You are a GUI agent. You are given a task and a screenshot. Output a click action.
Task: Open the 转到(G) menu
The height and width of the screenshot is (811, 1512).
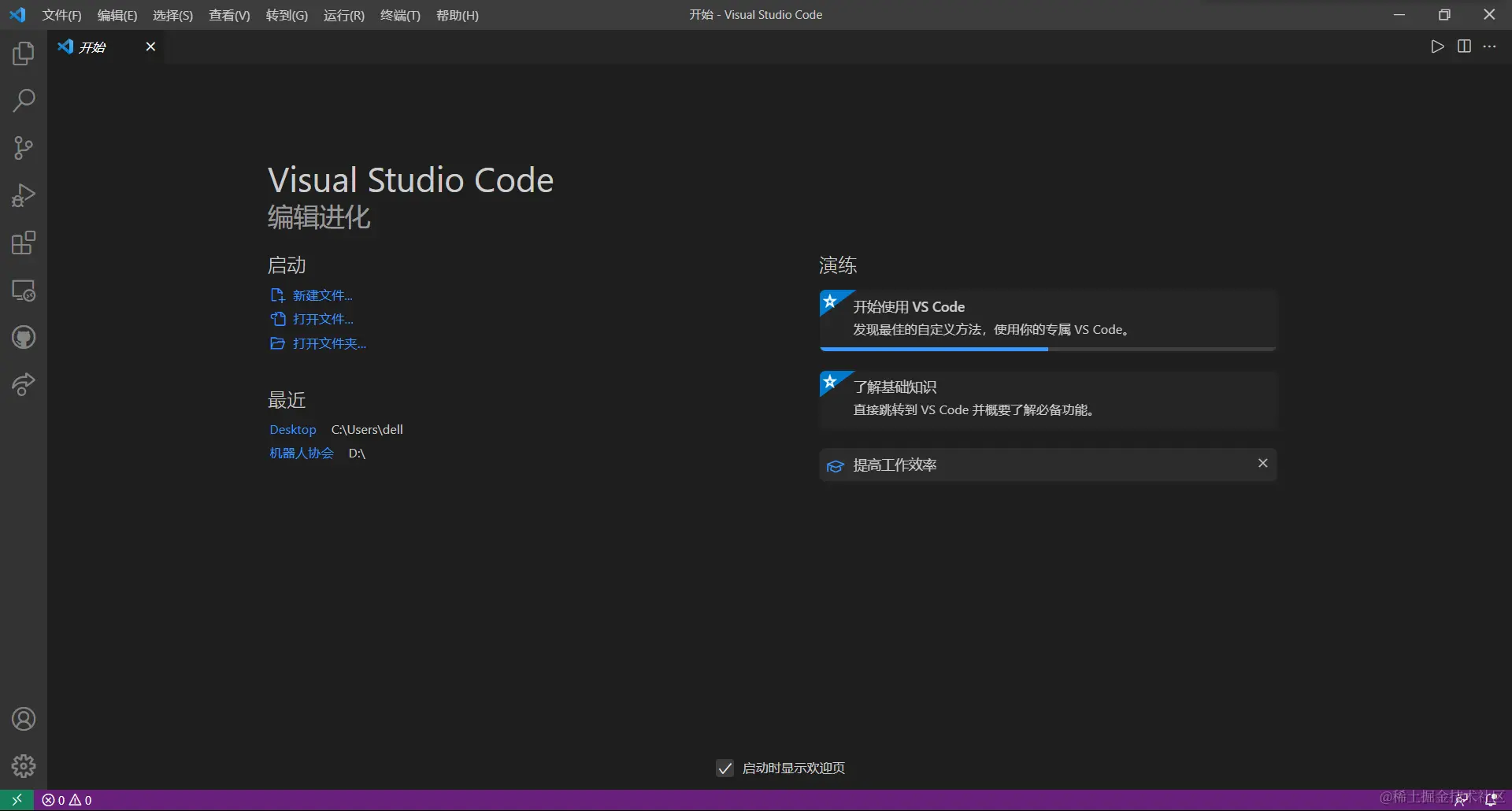[287, 15]
